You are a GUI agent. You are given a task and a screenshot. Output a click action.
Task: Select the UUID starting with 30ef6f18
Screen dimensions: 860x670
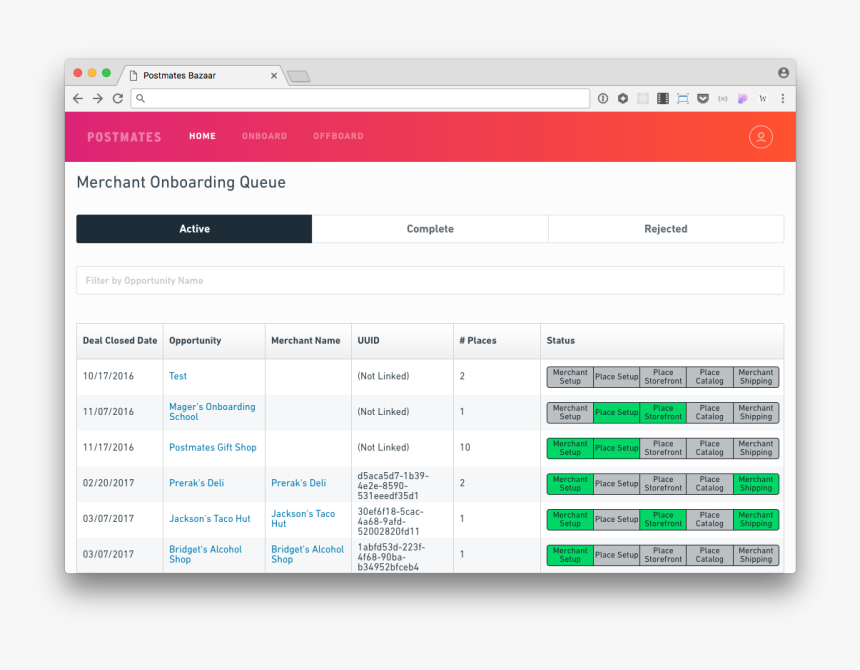point(391,521)
